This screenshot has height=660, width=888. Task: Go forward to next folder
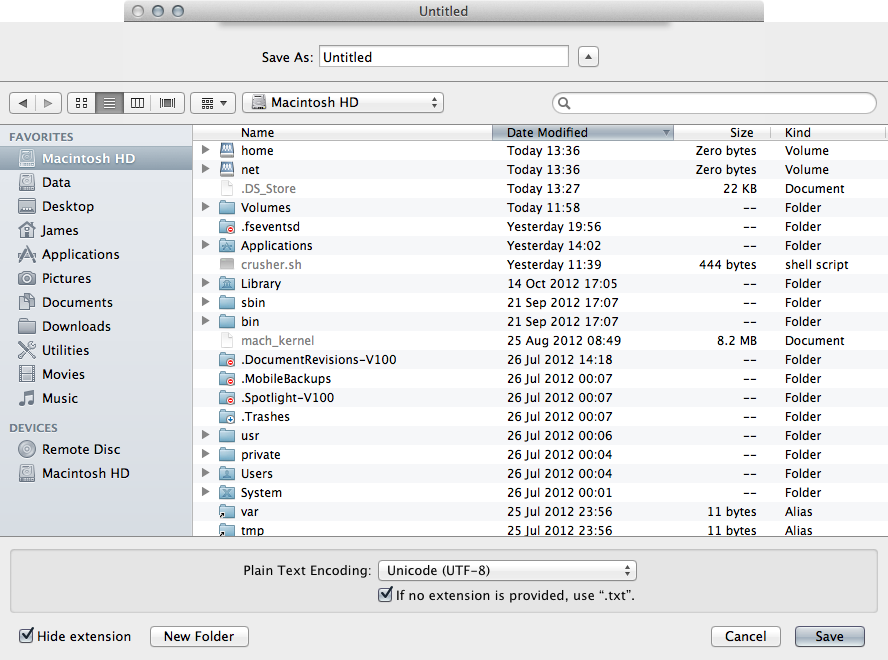click(48, 103)
